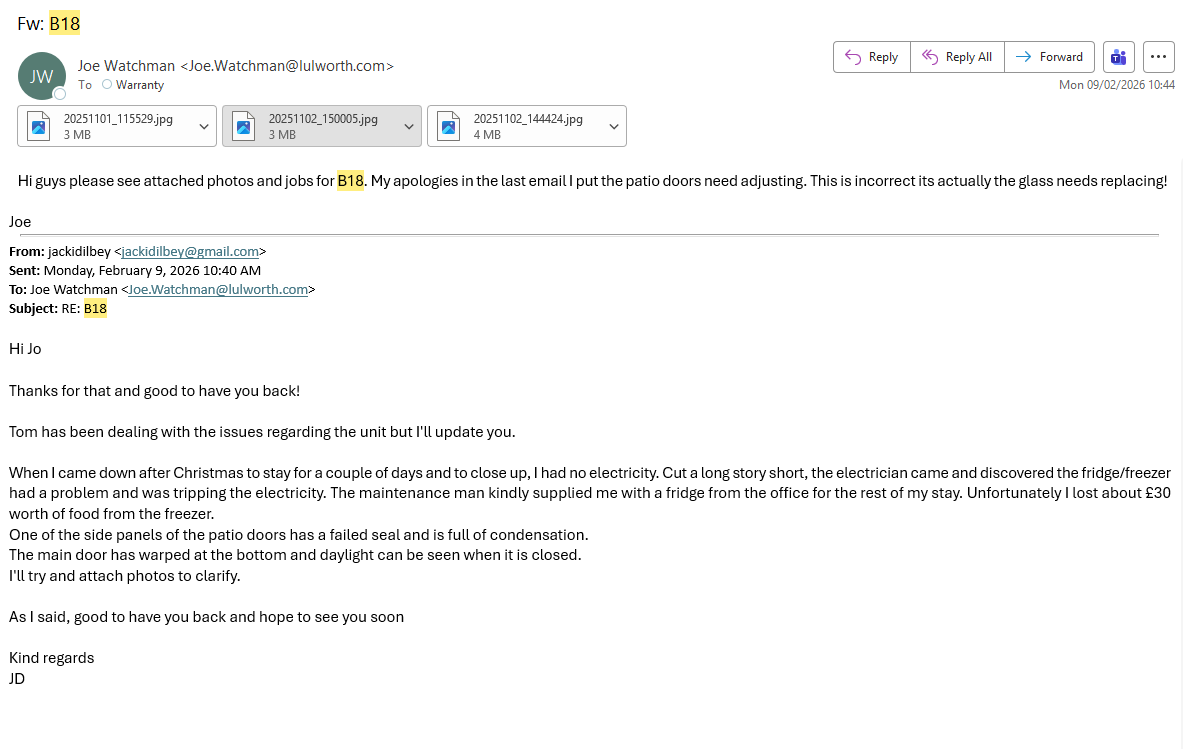Screen dimensions: 1183x749
Task: Expand options for attachment 20251102_144424.jpg
Action: [x=613, y=126]
